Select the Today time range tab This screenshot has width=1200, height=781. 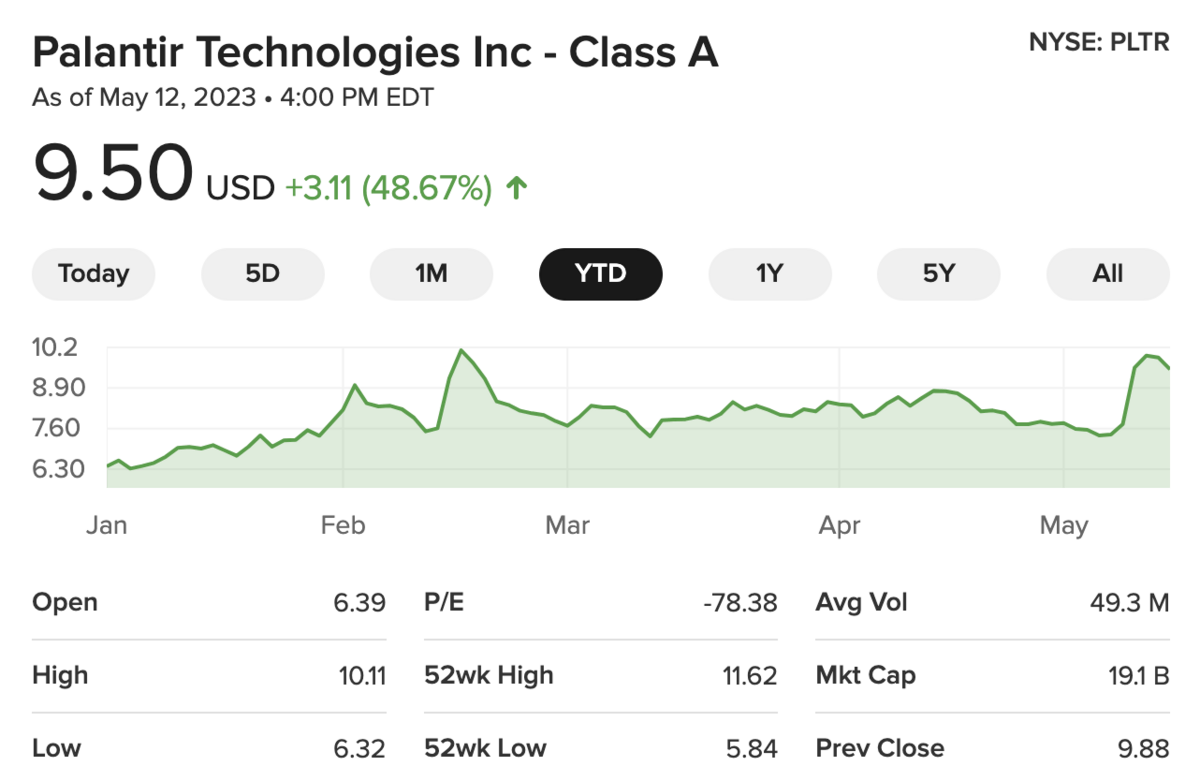click(x=94, y=274)
